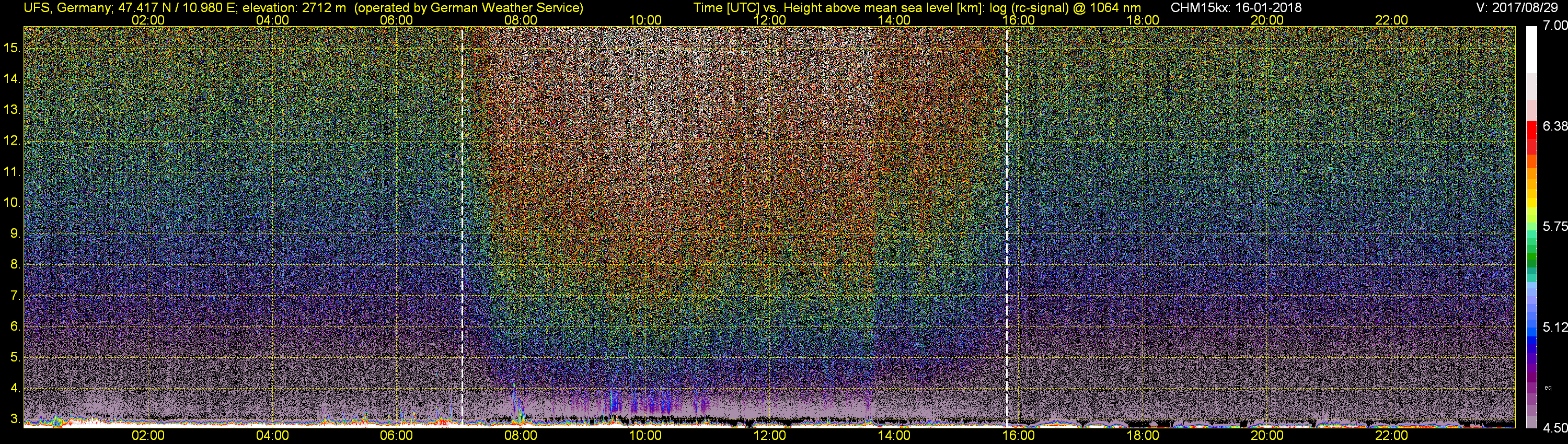Click the '8.' height axis label
This screenshot has height=444, width=1568.
point(16,265)
